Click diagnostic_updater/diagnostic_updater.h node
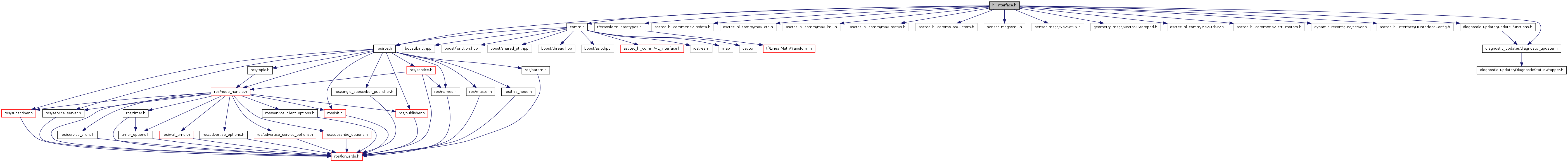Screen dimensions: 1568x162 tap(1520, 49)
